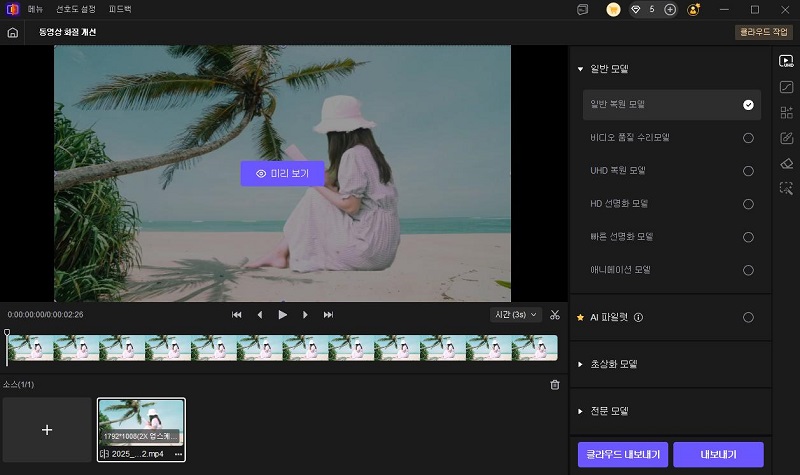Enable the AI 파일럿 option
The height and width of the screenshot is (475, 800).
pyautogui.click(x=748, y=318)
